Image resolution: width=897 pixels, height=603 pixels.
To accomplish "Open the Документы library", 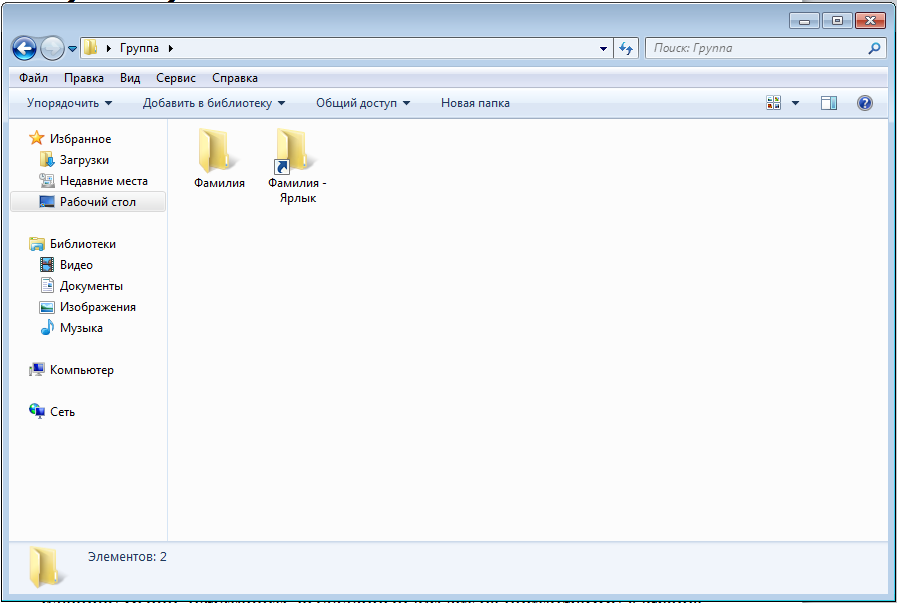I will click(x=91, y=286).
